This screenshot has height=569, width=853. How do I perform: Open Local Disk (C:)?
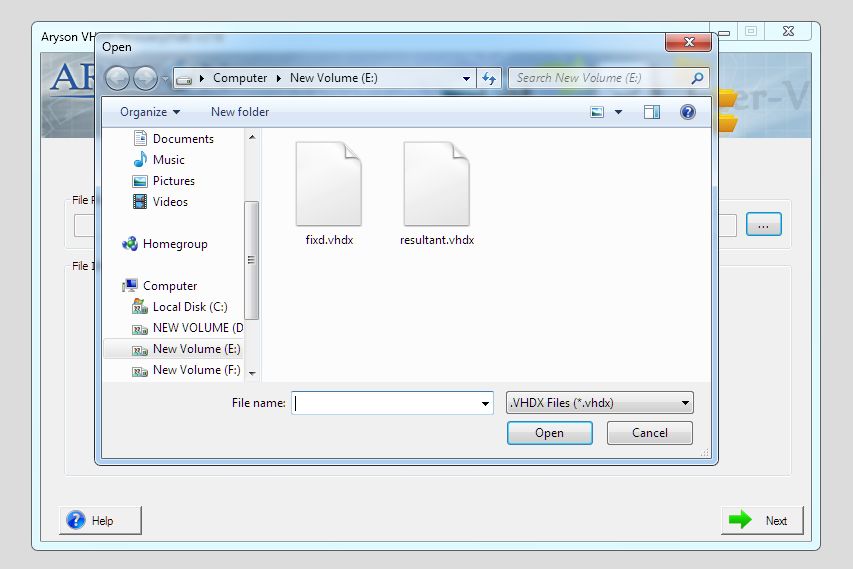pyautogui.click(x=180, y=307)
